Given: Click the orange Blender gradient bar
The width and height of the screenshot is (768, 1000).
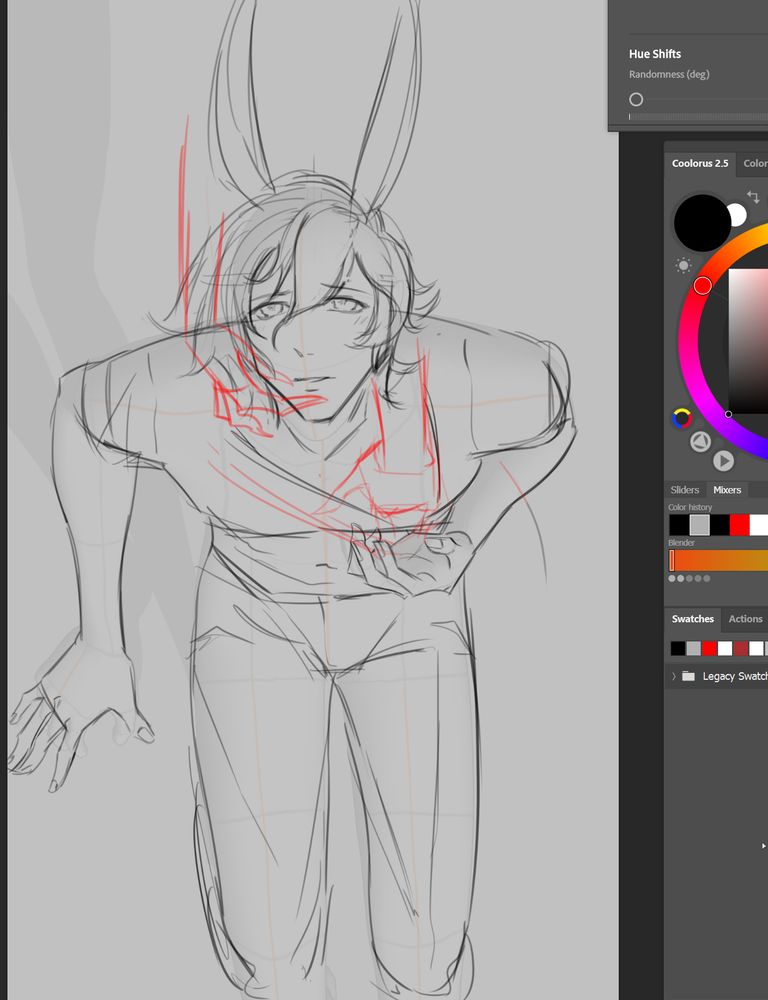Looking at the screenshot, I should pyautogui.click(x=718, y=561).
